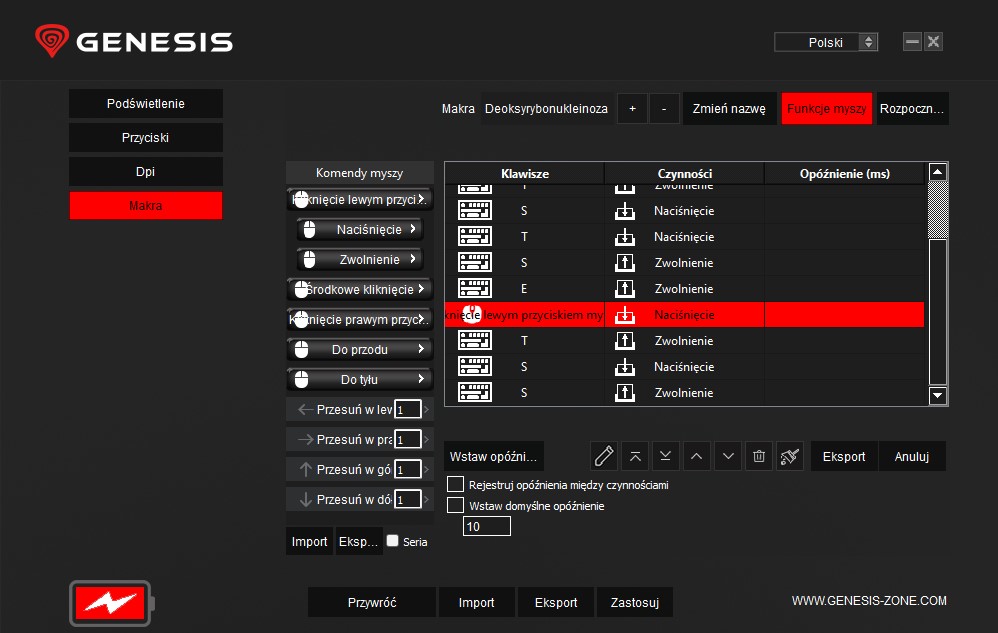Add the Do przodu mouse command
Image resolution: width=998 pixels, height=633 pixels.
[359, 350]
